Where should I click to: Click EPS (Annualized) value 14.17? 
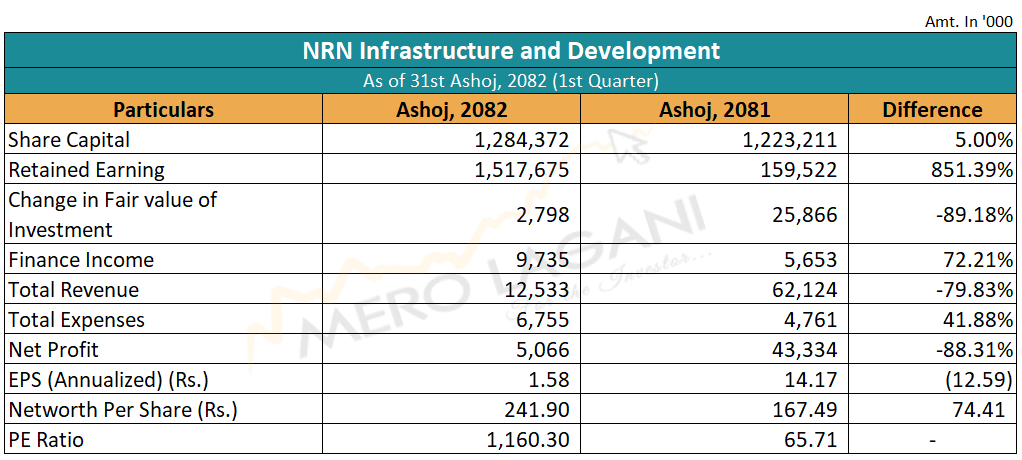812,380
